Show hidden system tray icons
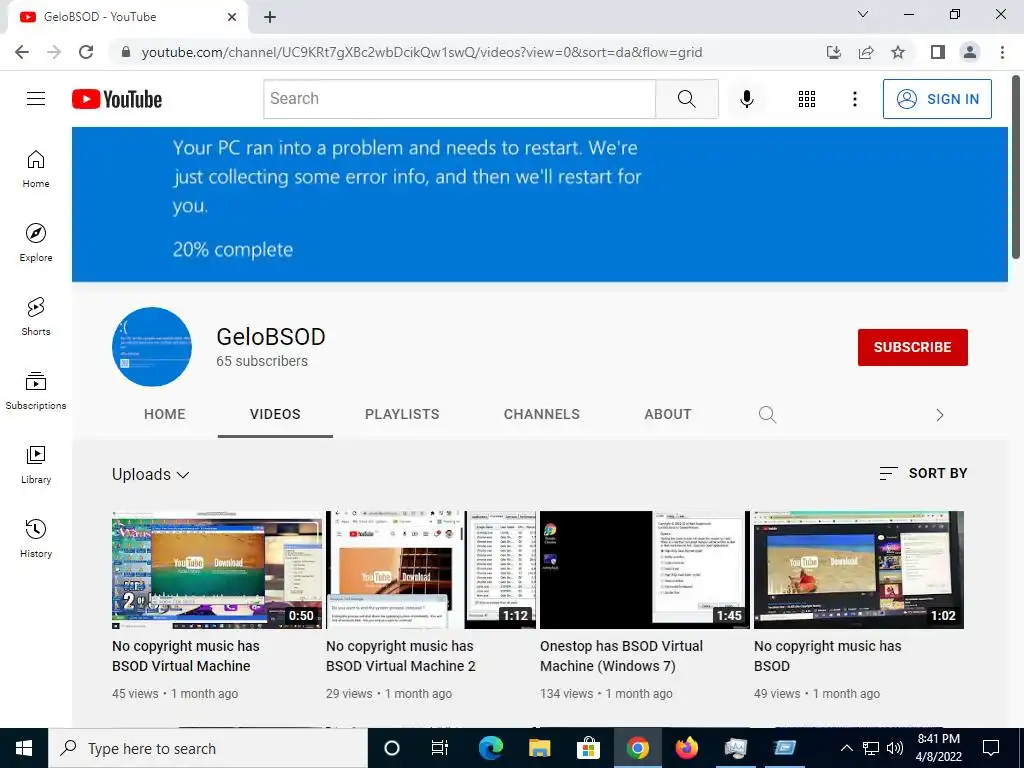This screenshot has width=1024, height=768. pyautogui.click(x=846, y=748)
